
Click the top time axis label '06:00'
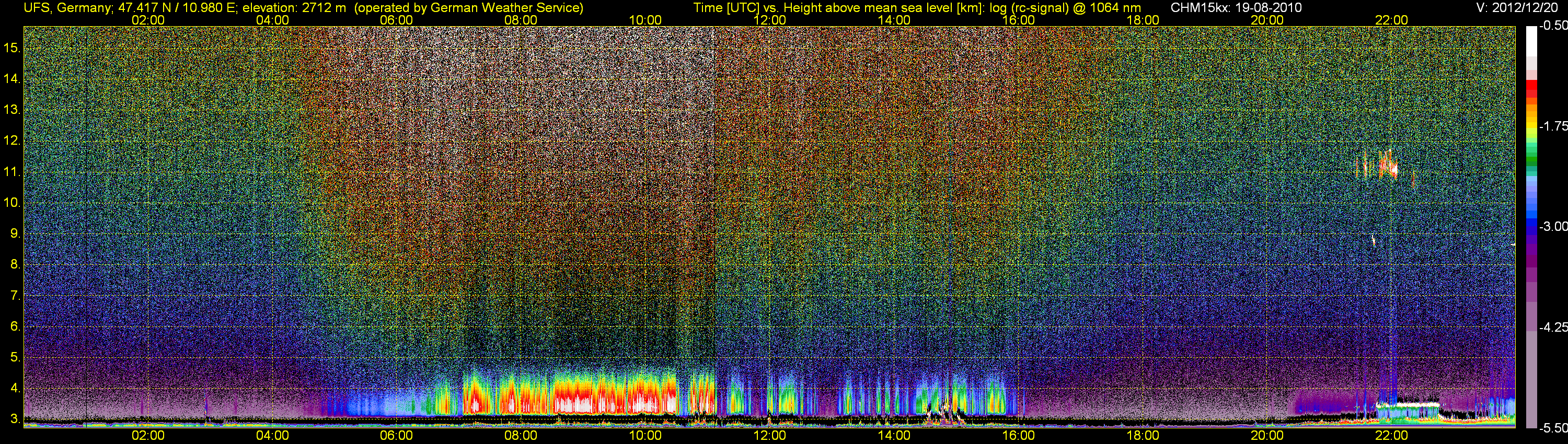pos(396,20)
